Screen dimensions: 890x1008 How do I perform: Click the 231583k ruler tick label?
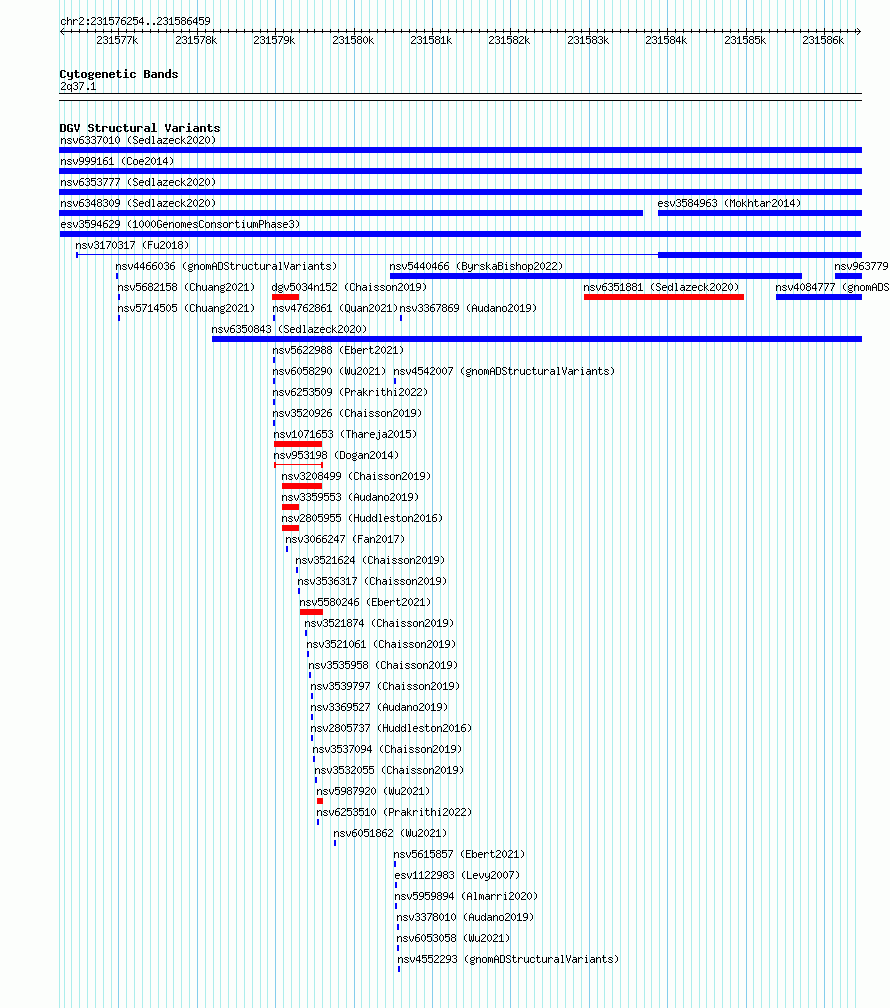coord(588,40)
